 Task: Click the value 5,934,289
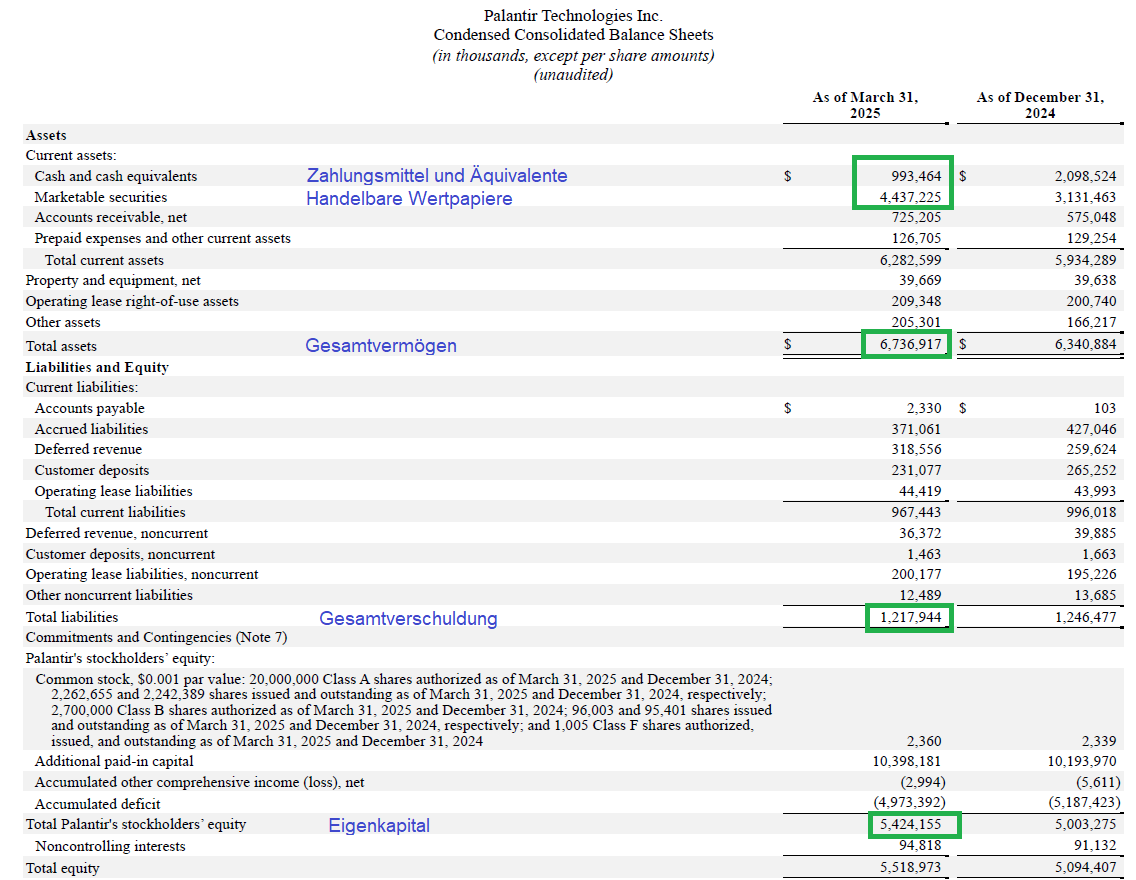(1085, 260)
